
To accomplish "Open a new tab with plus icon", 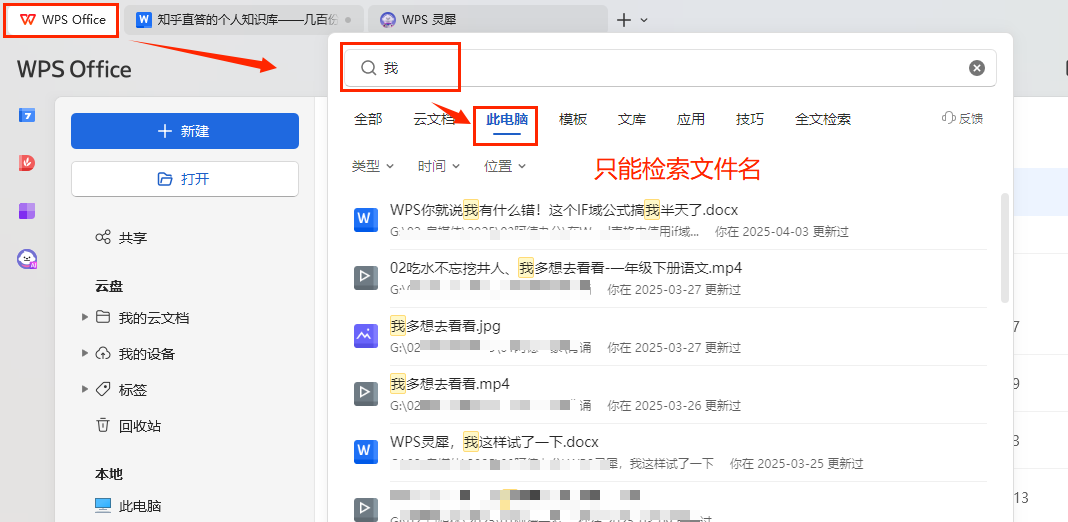I will point(623,20).
